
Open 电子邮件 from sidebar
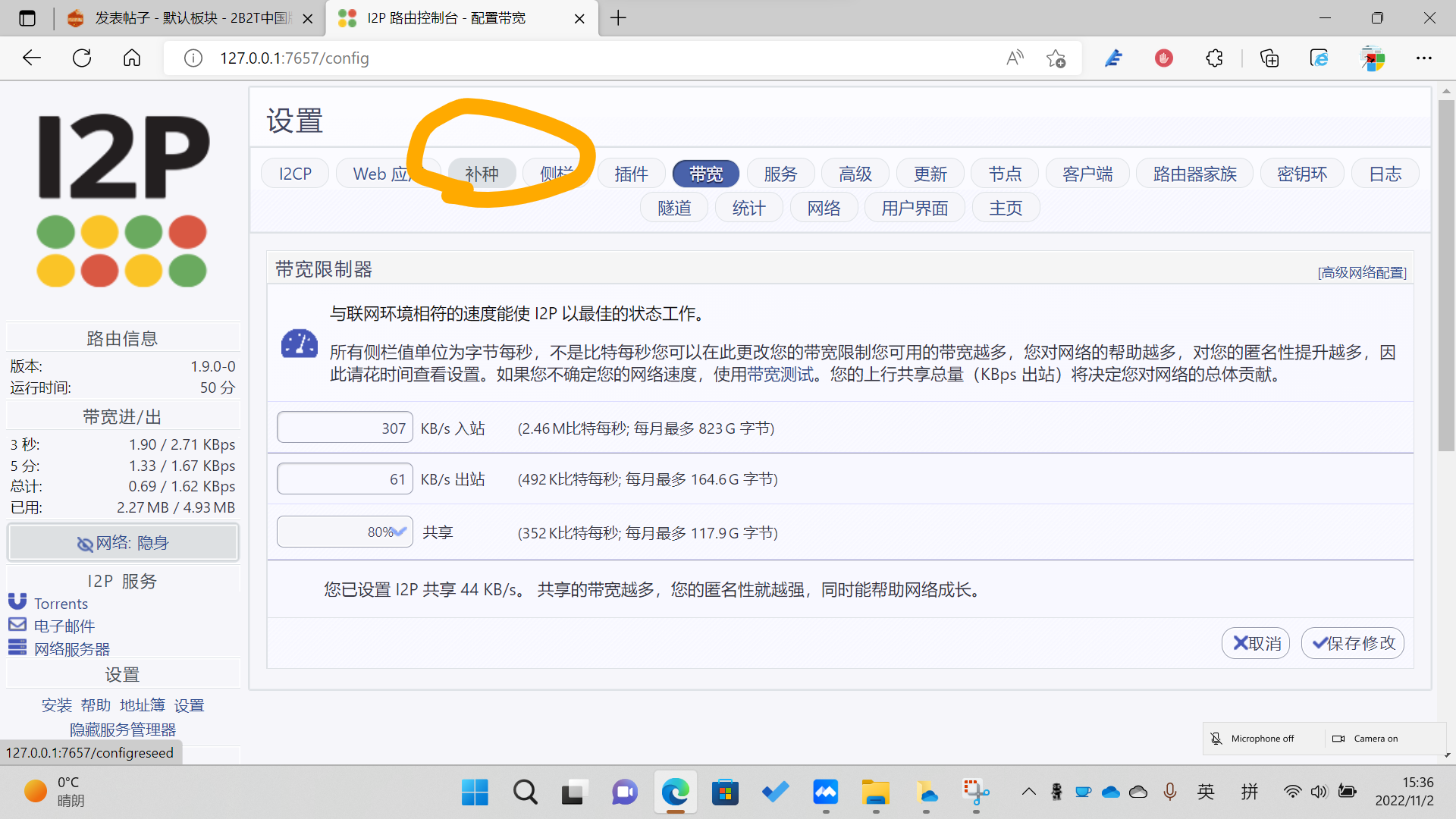tap(64, 626)
